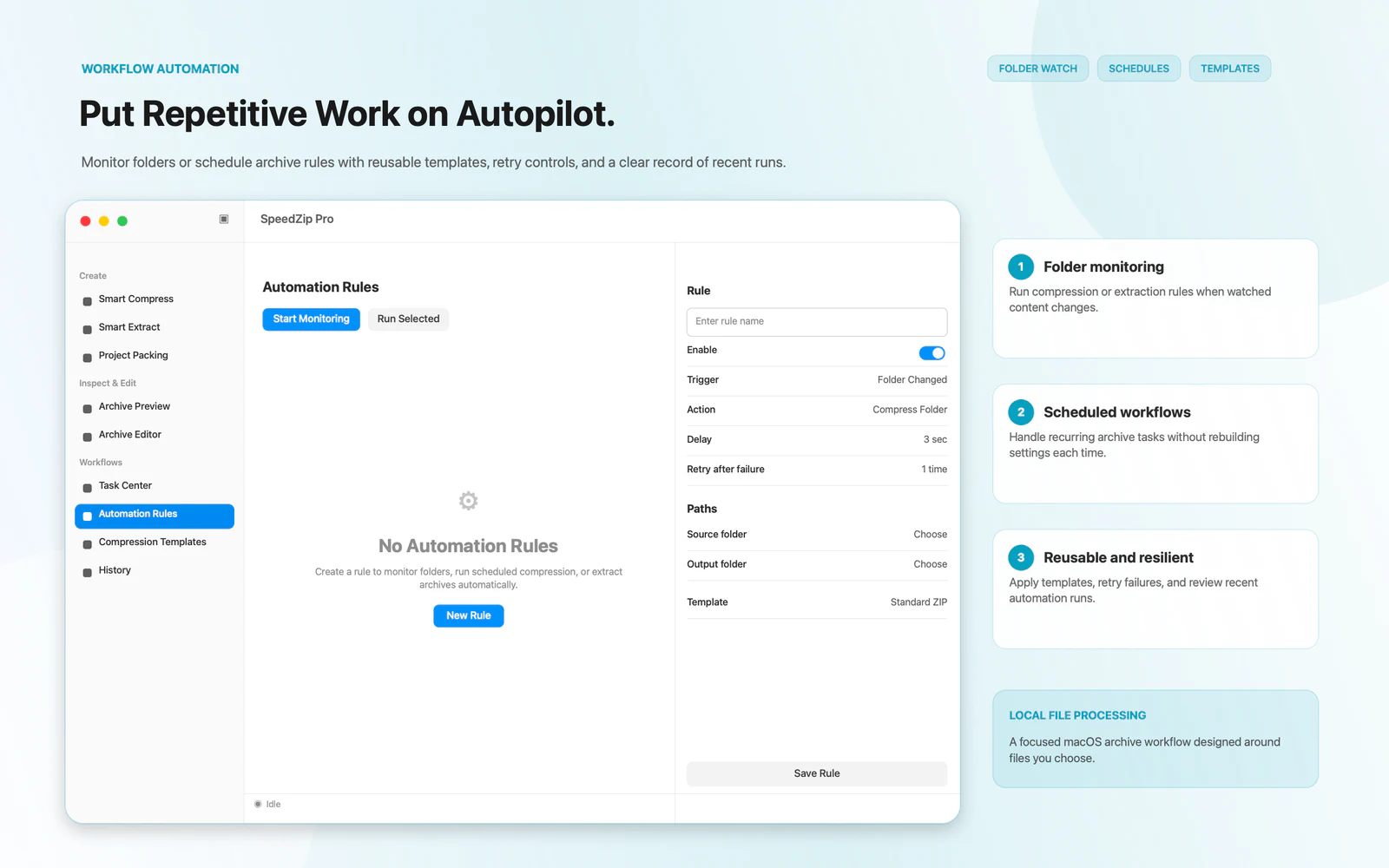Click the Archive Preview sidebar icon

[x=87, y=409]
